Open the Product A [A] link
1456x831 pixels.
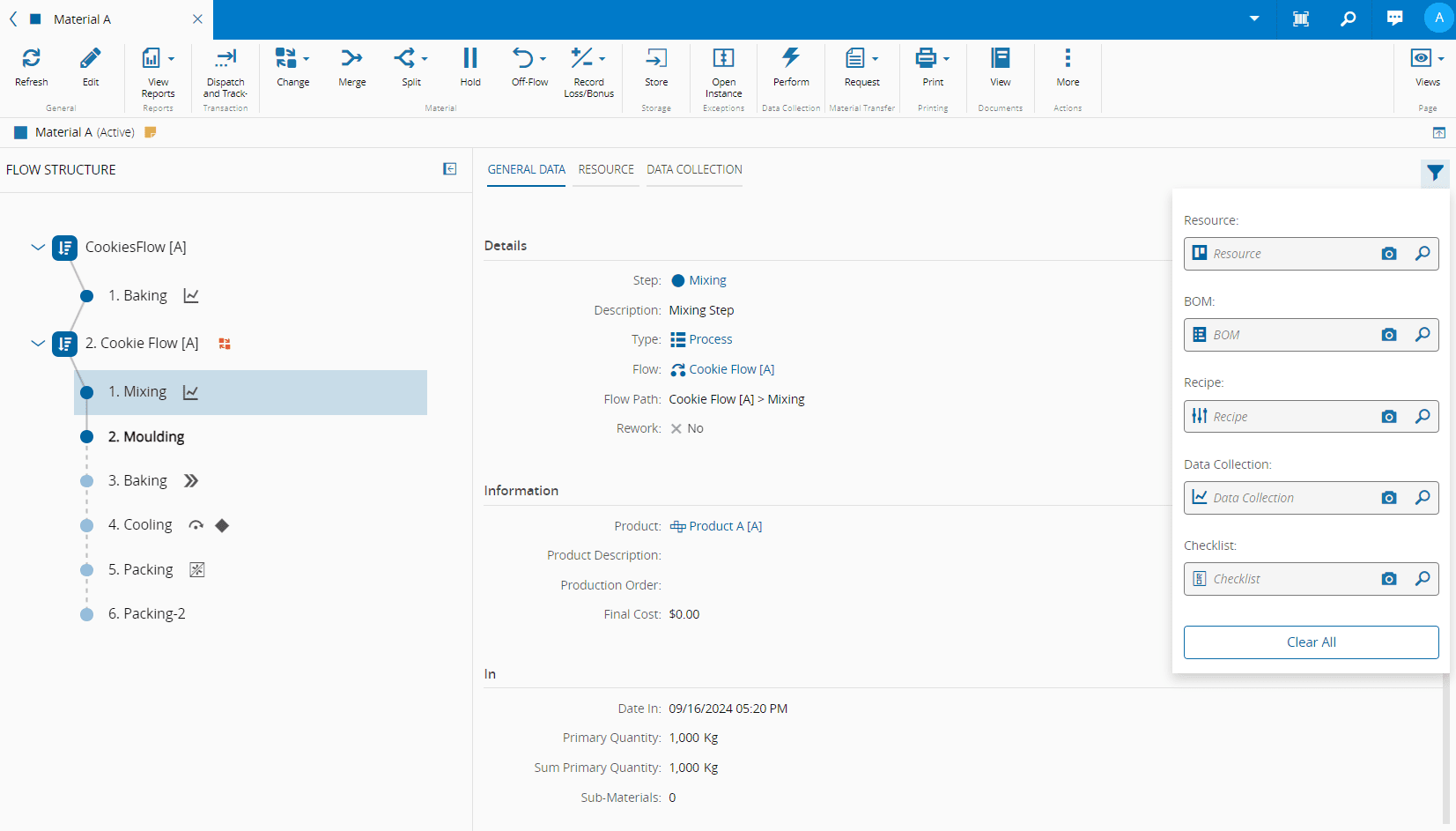[725, 526]
